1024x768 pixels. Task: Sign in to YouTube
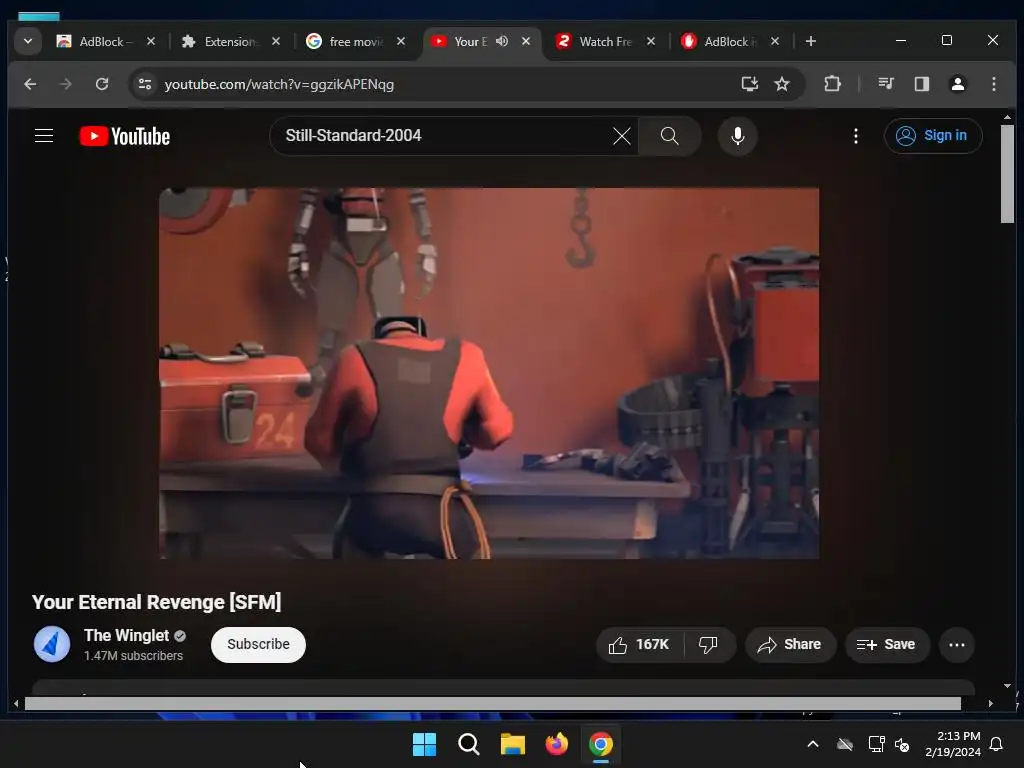933,136
